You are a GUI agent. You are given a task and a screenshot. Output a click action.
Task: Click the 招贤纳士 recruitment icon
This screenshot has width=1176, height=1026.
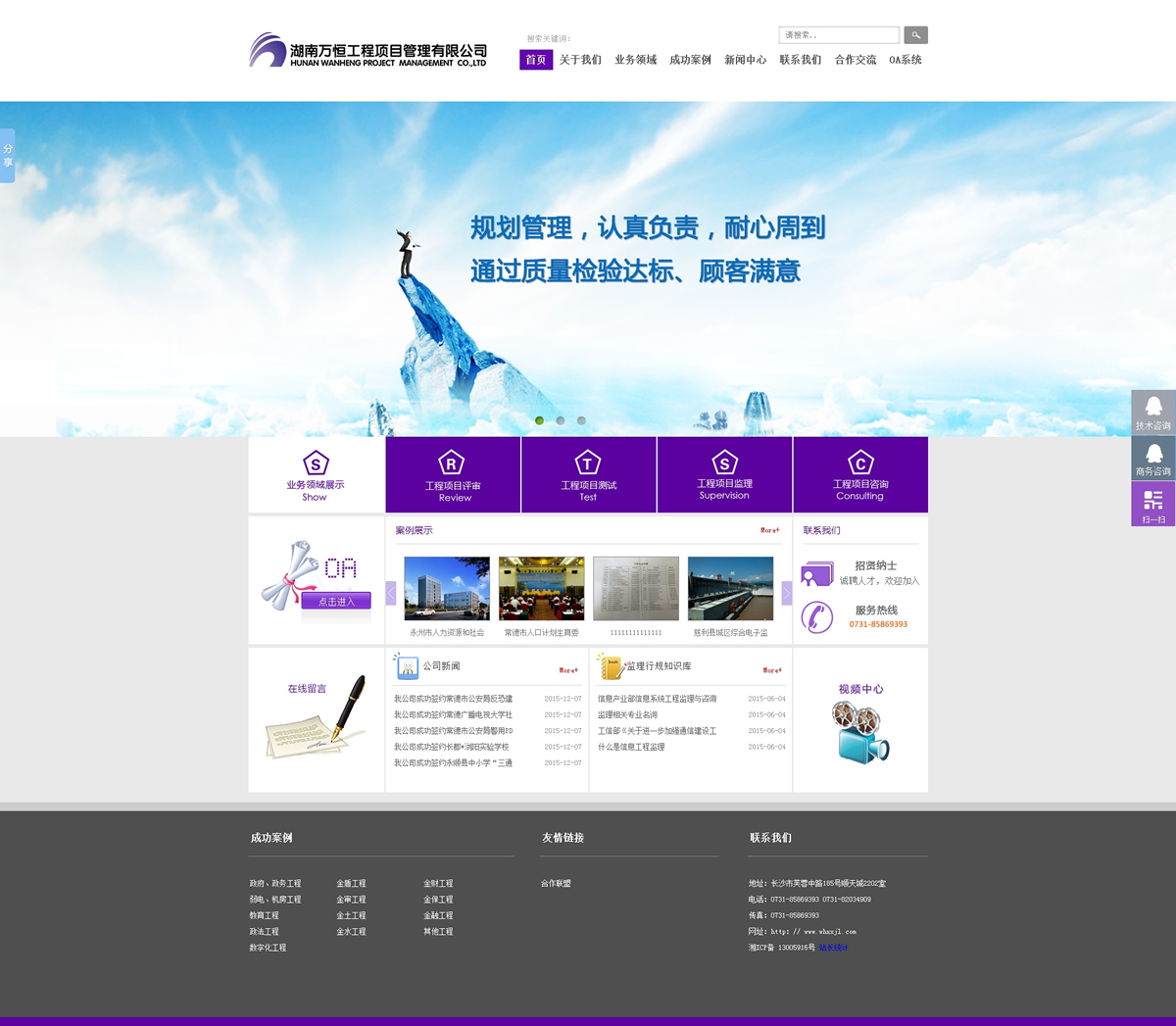click(x=816, y=572)
